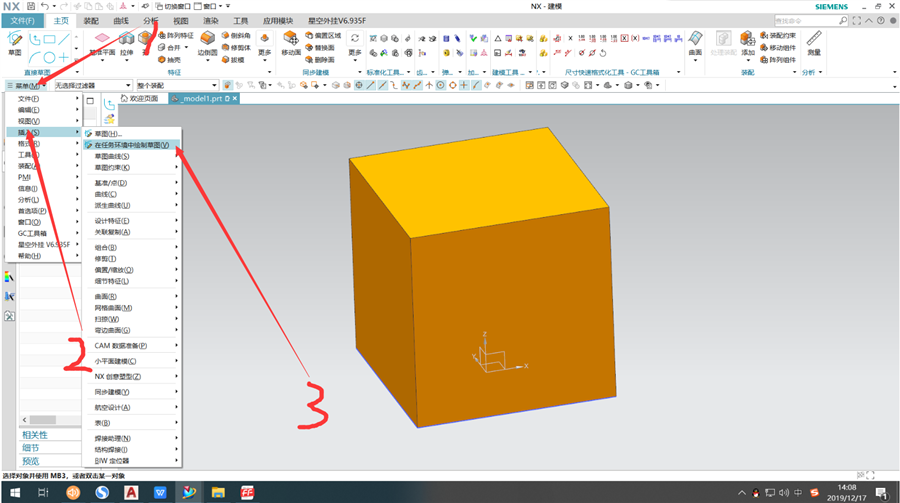Image resolution: width=900 pixels, height=503 pixels.
Task: Click the 菜单(M) menu button
Action: click(27, 86)
